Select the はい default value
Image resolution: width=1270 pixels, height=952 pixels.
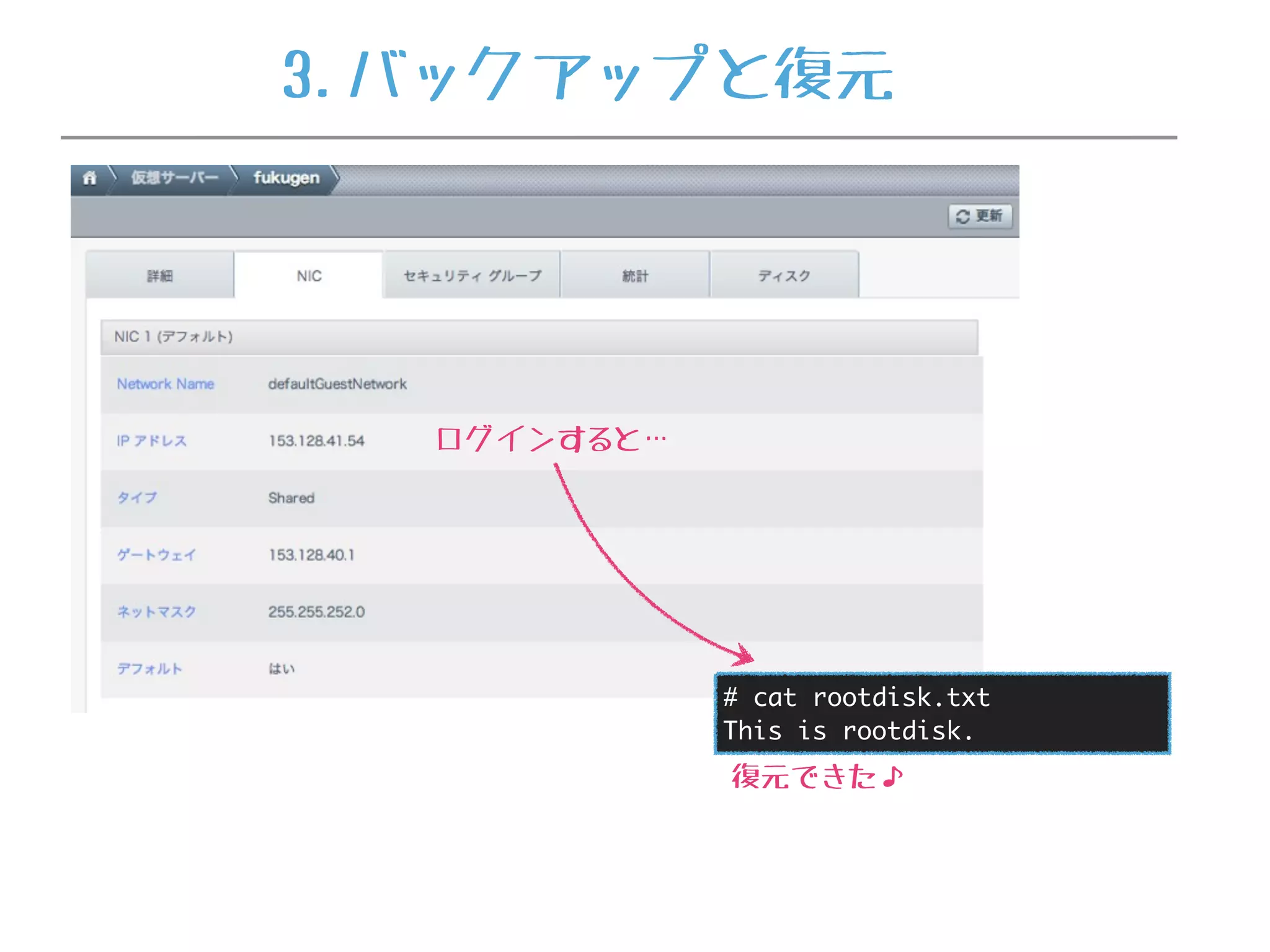click(282, 669)
